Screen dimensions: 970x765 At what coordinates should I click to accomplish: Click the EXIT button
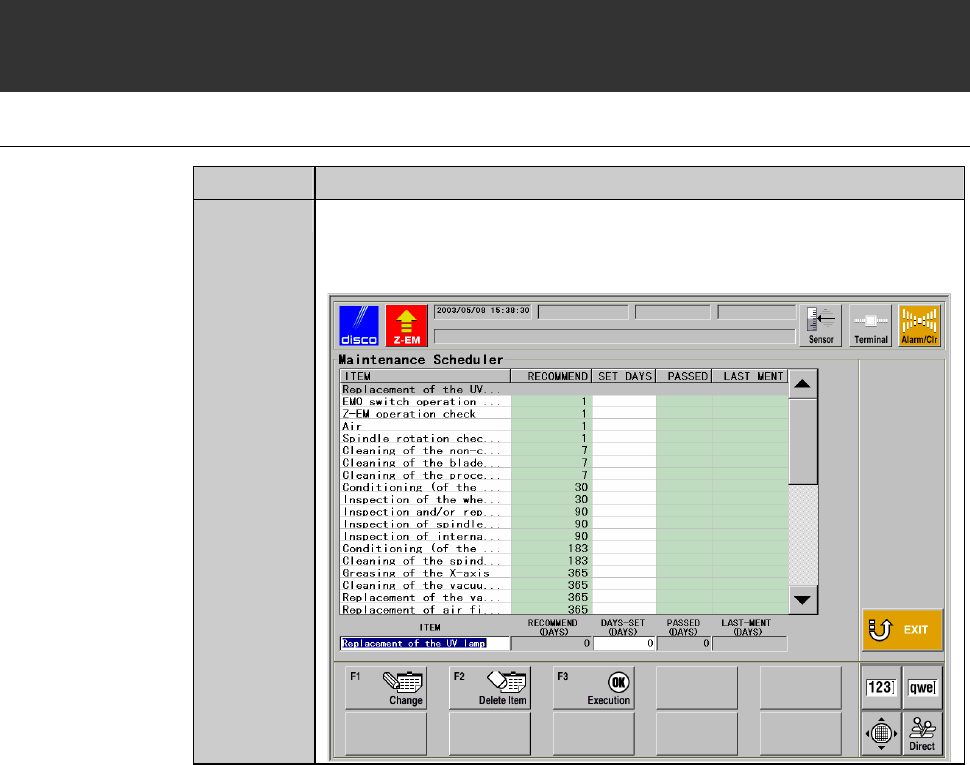coord(903,630)
